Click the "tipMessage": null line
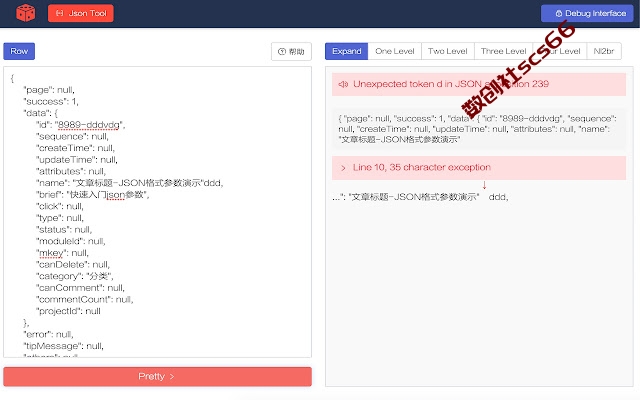 [x=64, y=346]
